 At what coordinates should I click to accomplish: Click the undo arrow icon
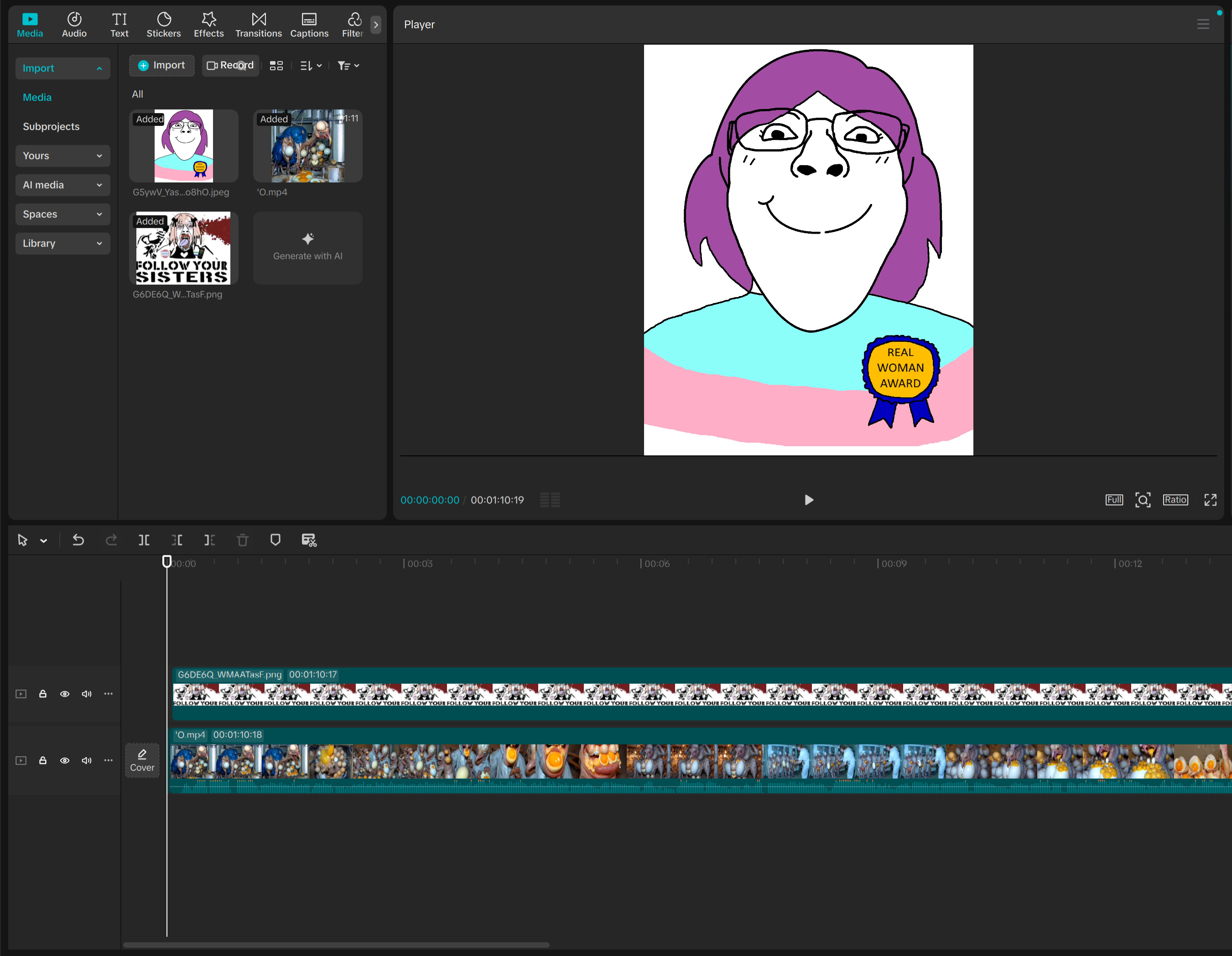pos(78,540)
